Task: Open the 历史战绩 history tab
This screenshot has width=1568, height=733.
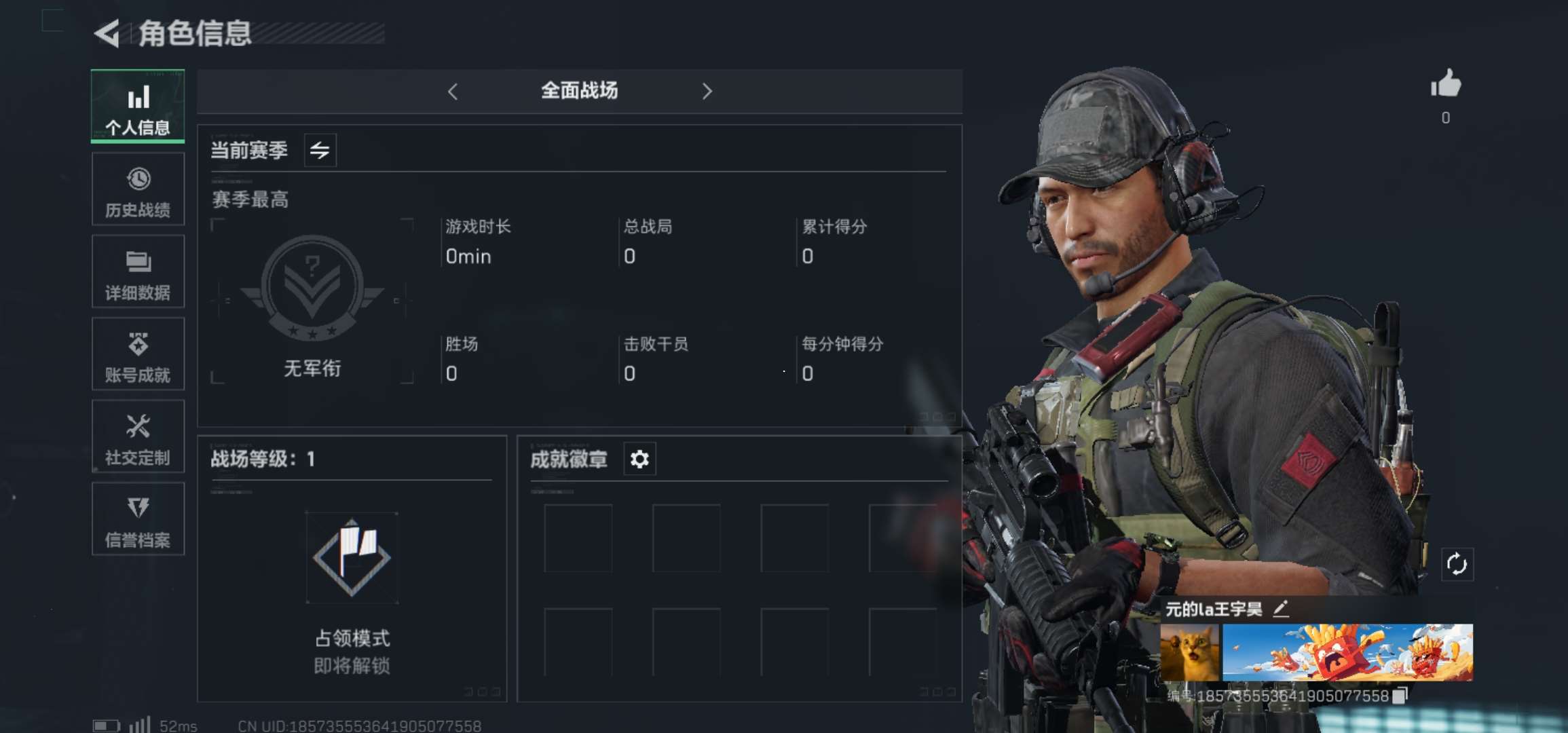Action: click(138, 189)
